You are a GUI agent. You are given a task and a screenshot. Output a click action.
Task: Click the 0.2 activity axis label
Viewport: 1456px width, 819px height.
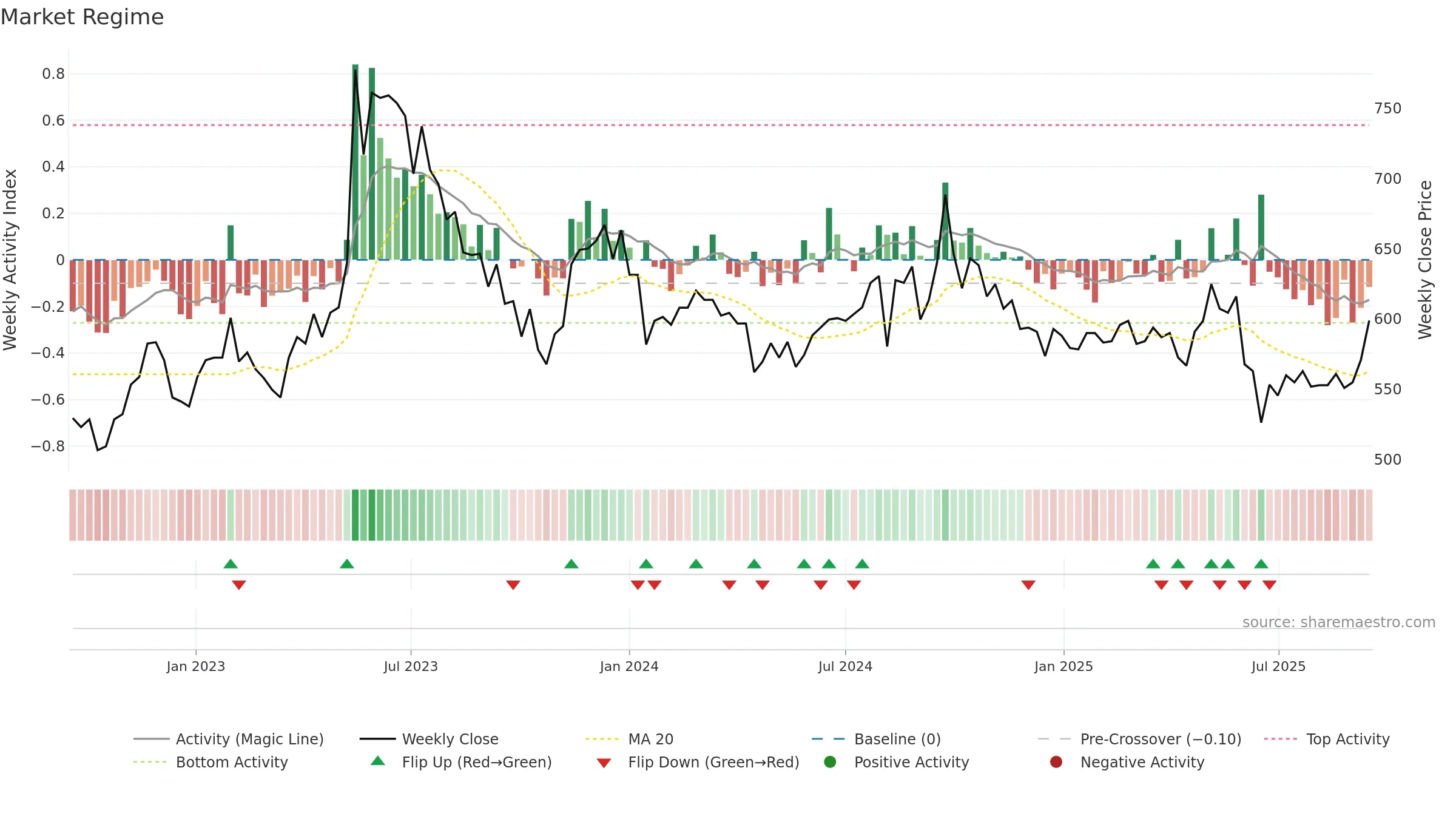(x=53, y=214)
